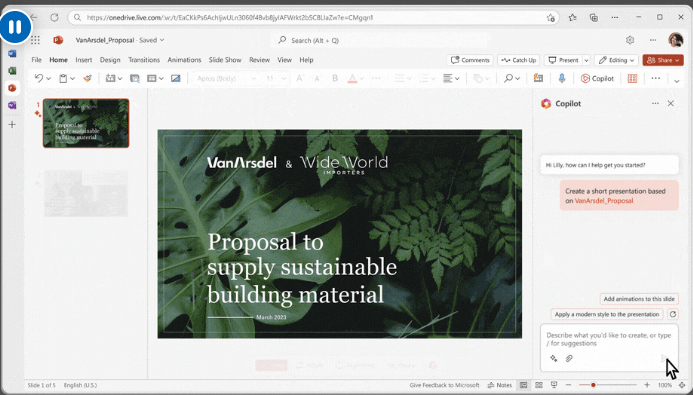The image size is (693, 395).
Task: Open the Undo dropdown arrow
Action: click(x=49, y=79)
